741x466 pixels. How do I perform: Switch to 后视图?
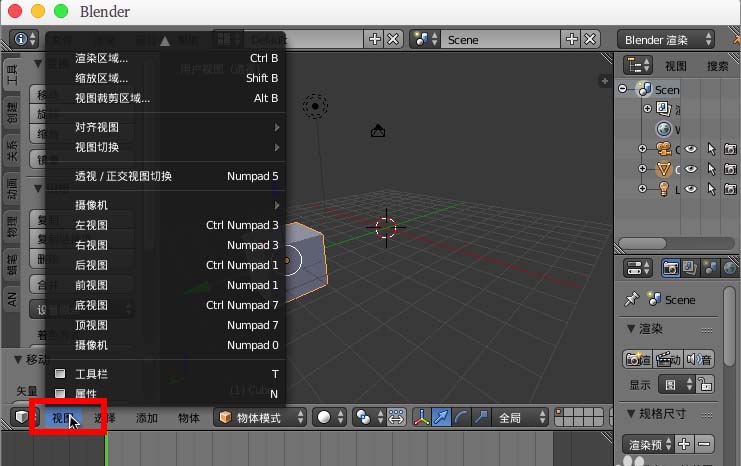tap(166, 265)
